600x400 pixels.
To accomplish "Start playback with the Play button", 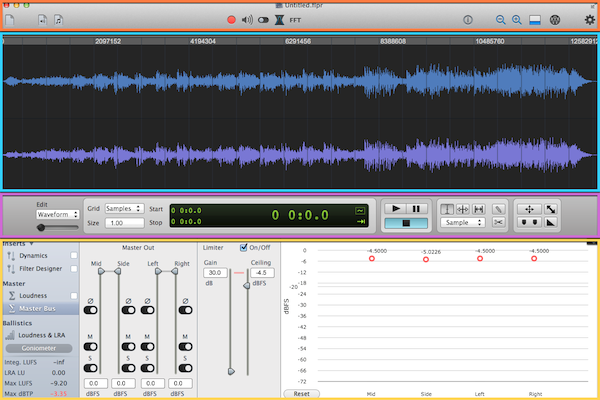I will click(395, 209).
